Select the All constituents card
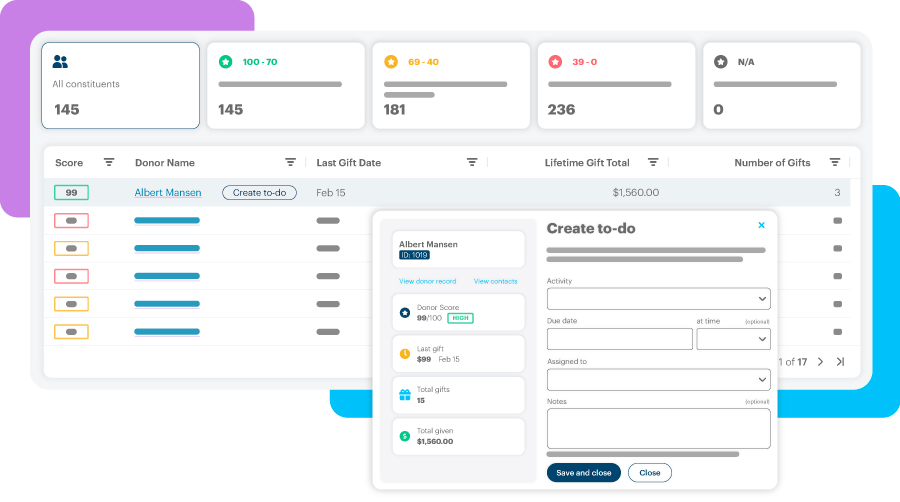The image size is (900, 502). 120,85
